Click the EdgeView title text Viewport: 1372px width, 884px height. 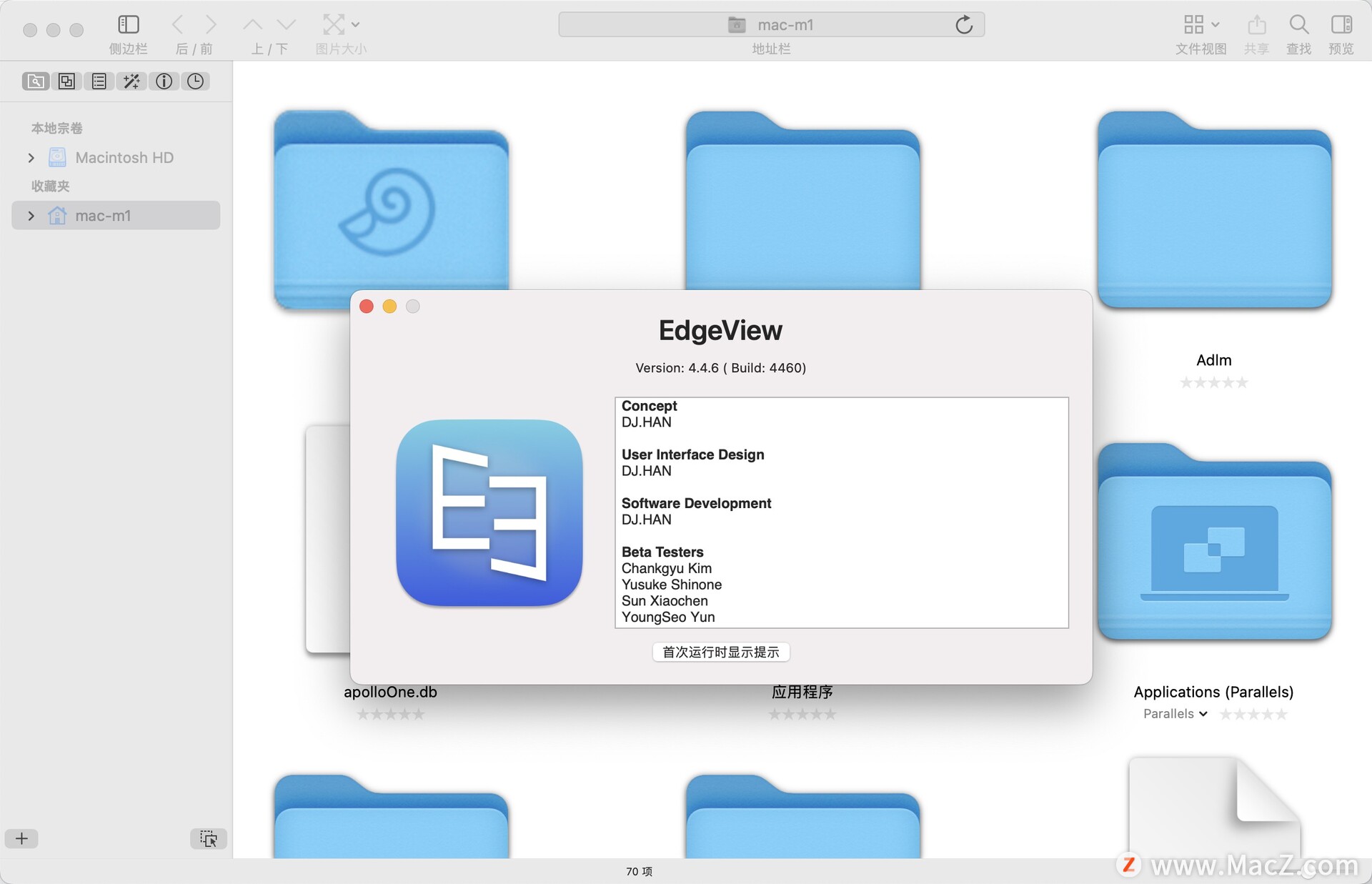click(720, 330)
